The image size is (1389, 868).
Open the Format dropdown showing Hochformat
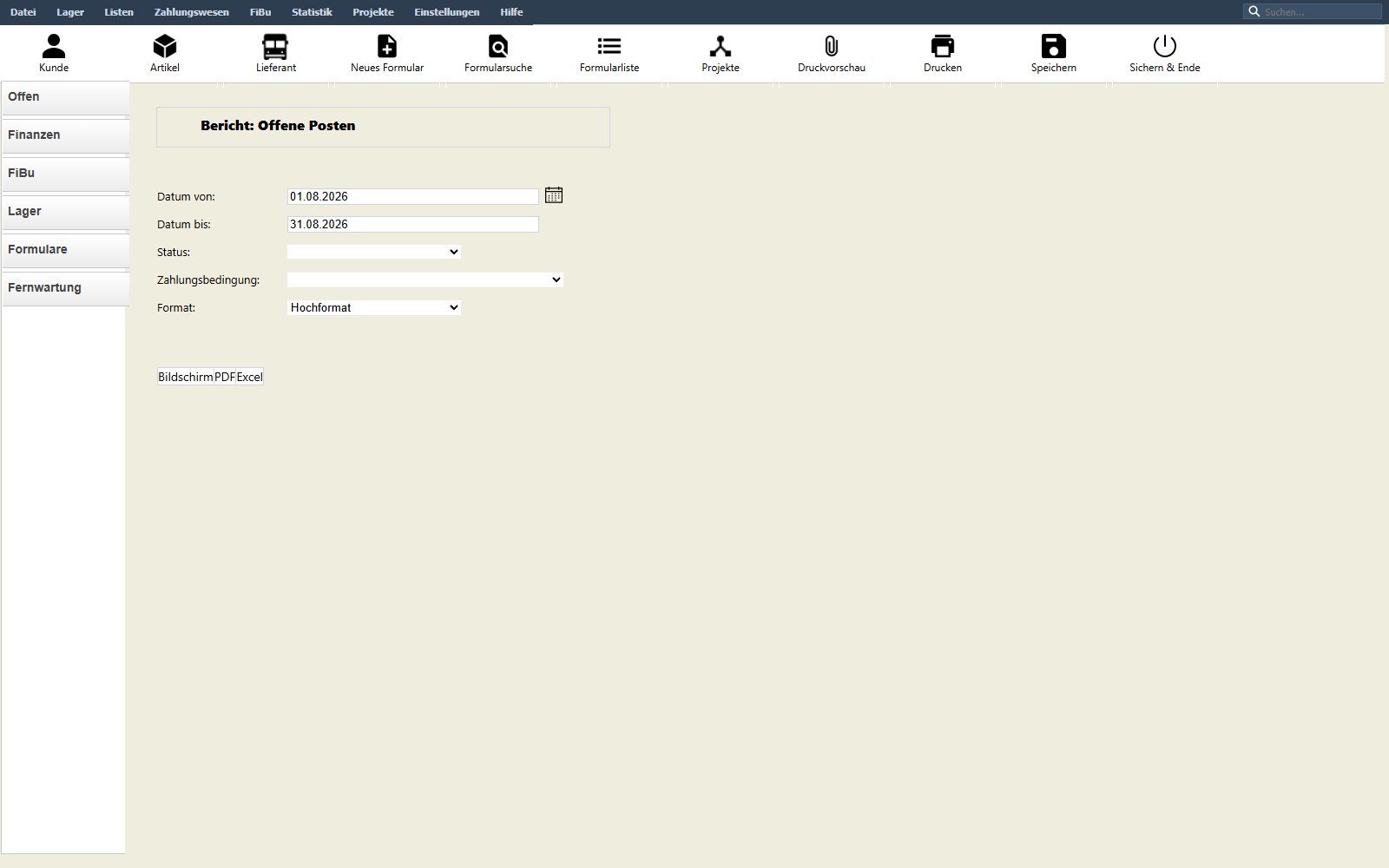click(x=374, y=307)
